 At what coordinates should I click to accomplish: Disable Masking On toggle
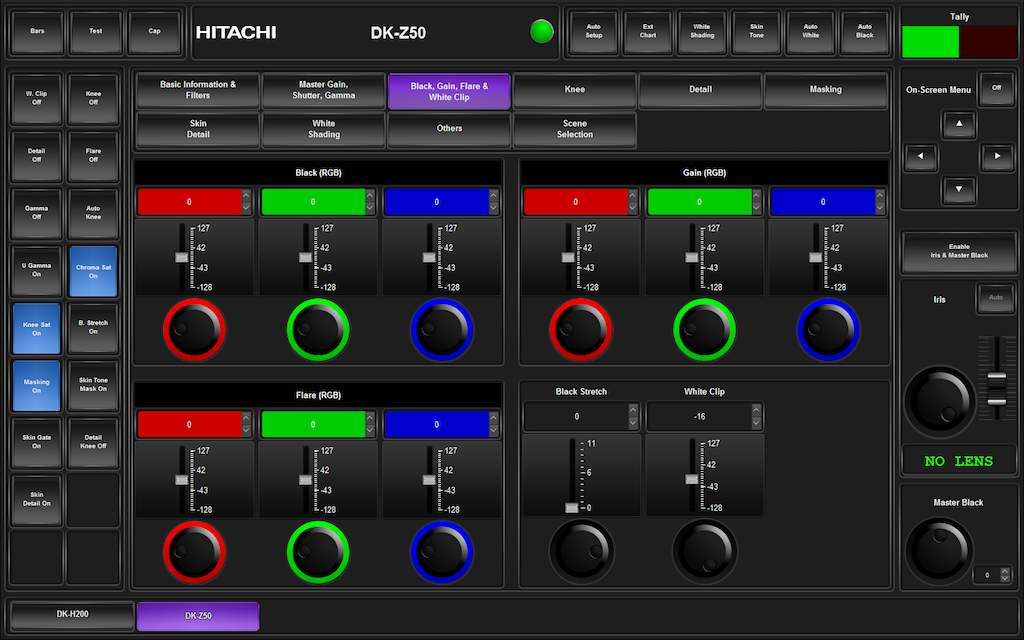pos(37,386)
